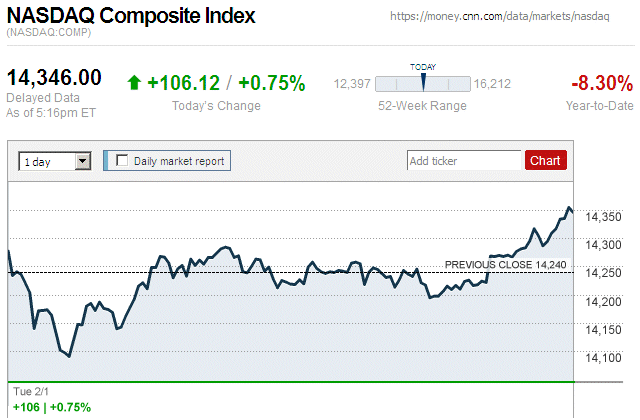
Task: Click the NASDAQ Composite Index title
Action: 132,16
